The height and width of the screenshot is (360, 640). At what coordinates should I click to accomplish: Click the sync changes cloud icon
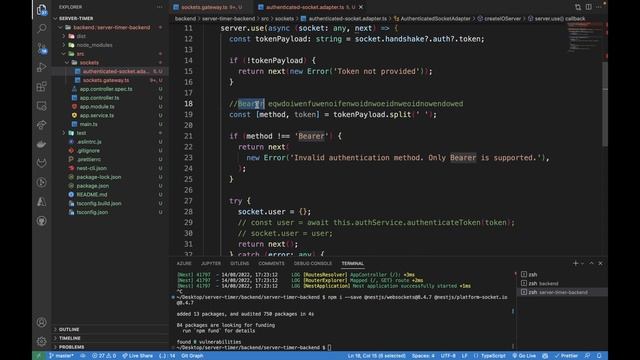click(x=83, y=356)
